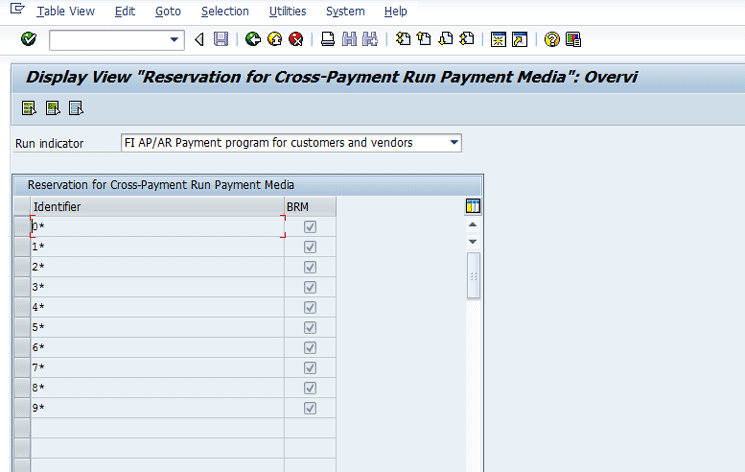Image resolution: width=745 pixels, height=472 pixels.
Task: Toggle BRM checkbox for identifier 0*
Action: 310,227
